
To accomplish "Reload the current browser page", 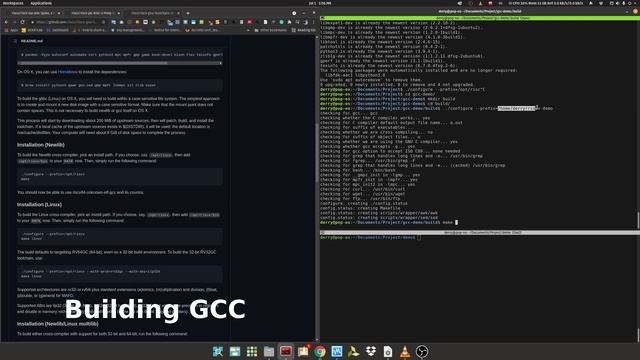I will tap(22, 22).
